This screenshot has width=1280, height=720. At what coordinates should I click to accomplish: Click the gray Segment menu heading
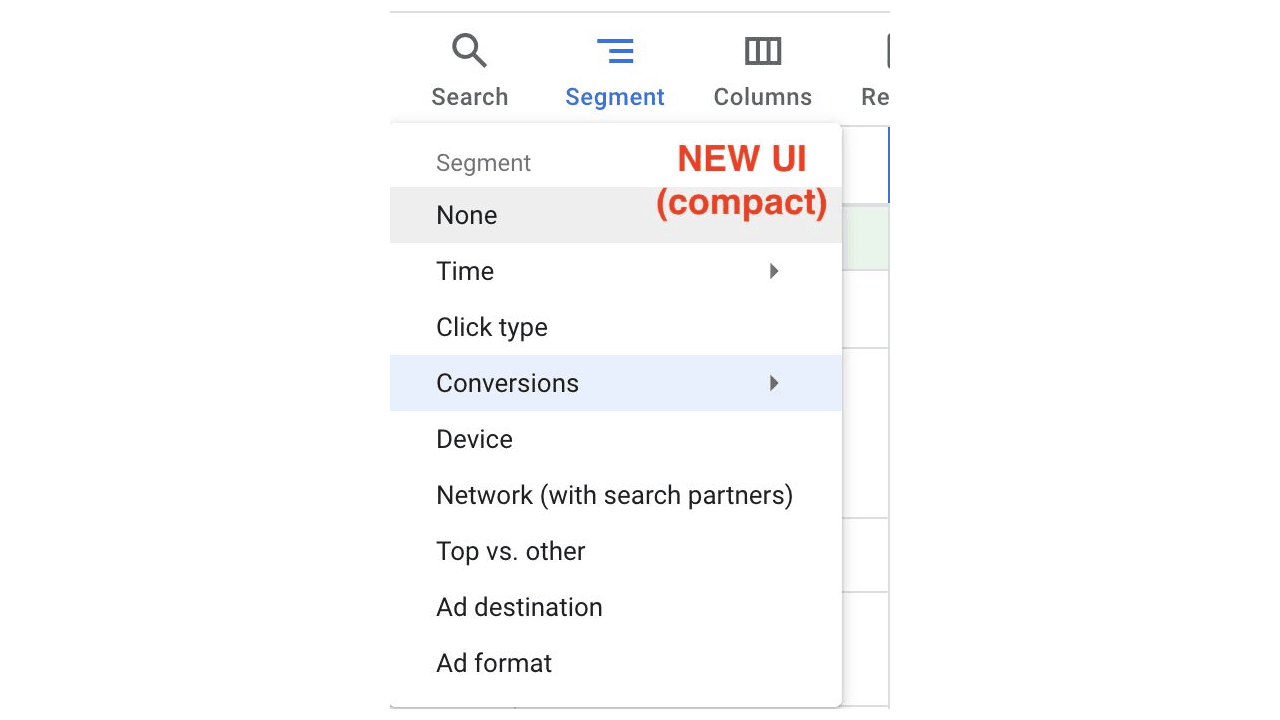click(x=484, y=163)
